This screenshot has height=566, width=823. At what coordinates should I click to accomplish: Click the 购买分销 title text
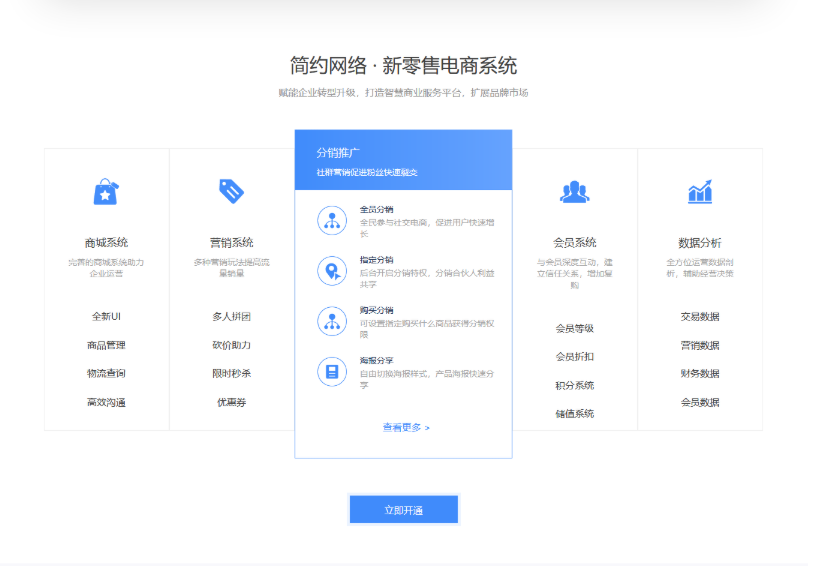(x=376, y=310)
